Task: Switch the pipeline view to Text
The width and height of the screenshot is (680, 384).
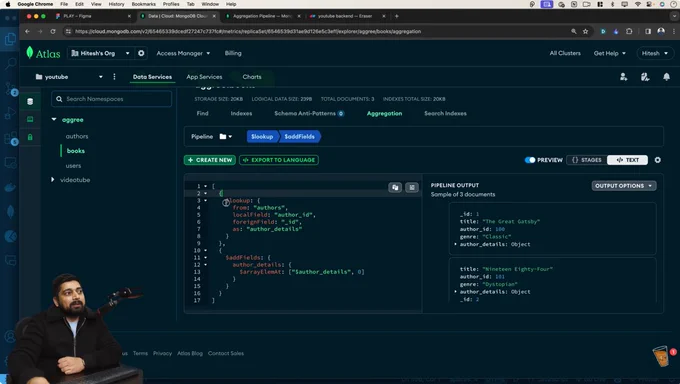Action: (x=628, y=160)
